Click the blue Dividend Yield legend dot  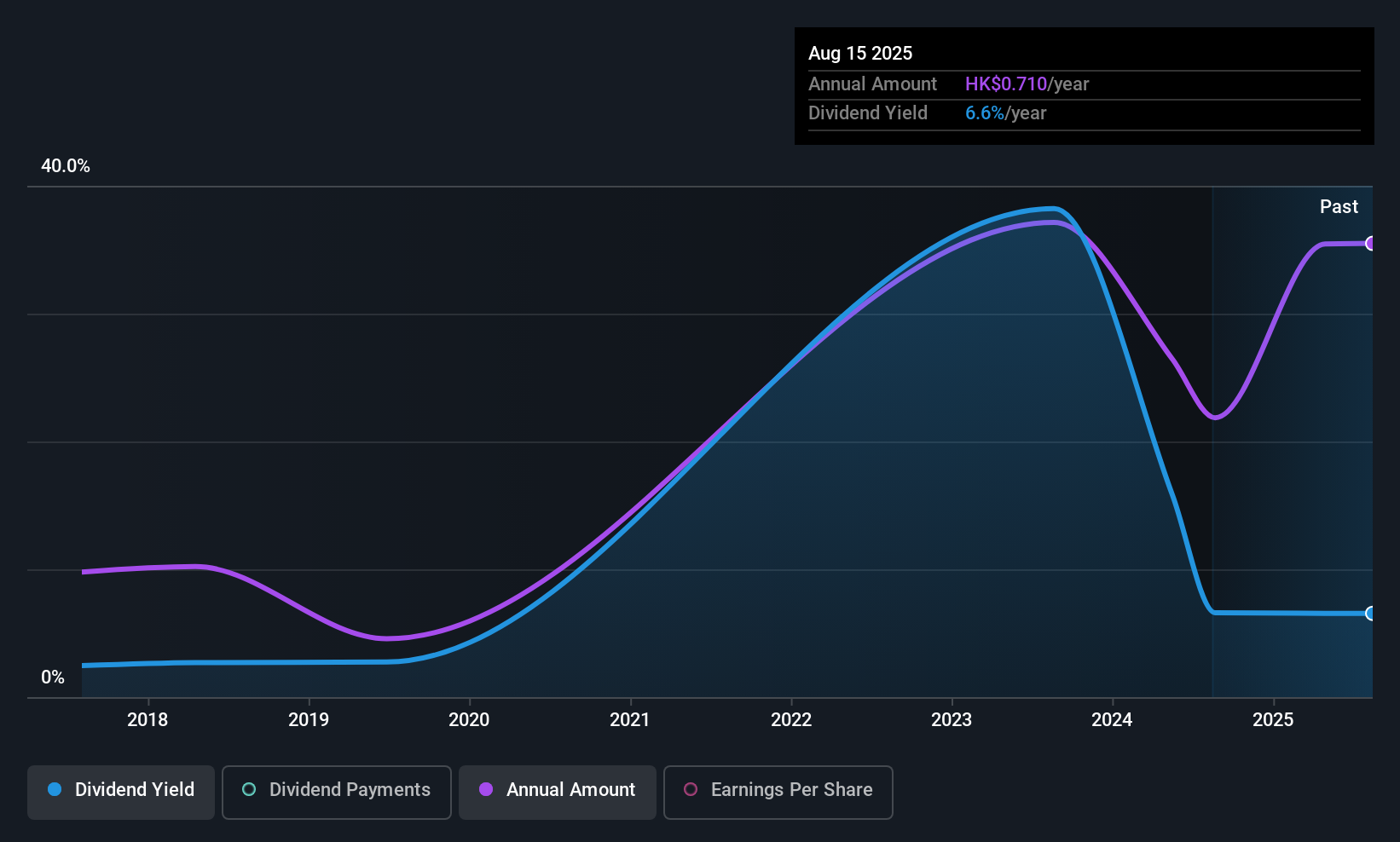tap(54, 790)
